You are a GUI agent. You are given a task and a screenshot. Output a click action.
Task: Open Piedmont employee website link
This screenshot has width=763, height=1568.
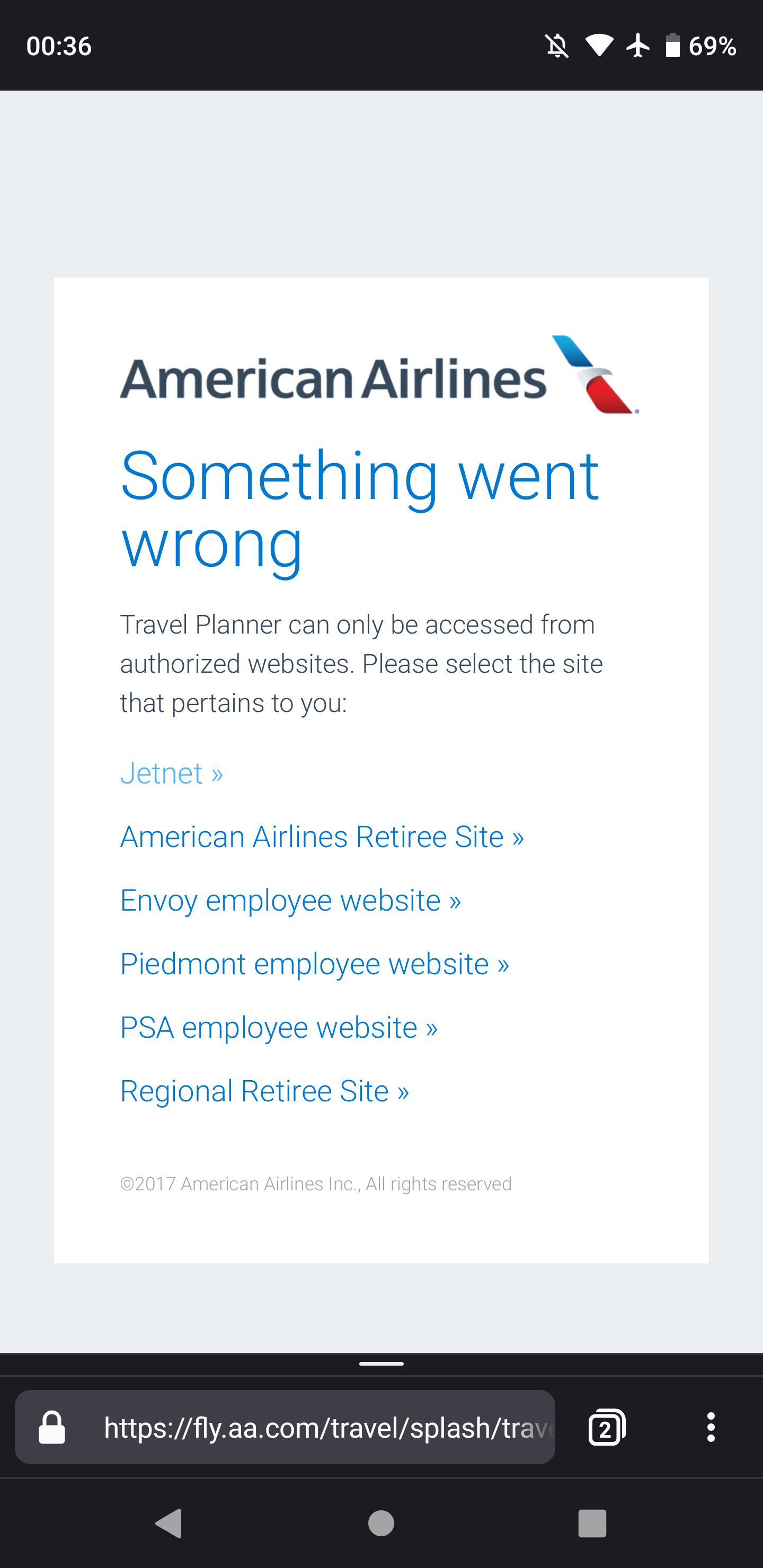pyautogui.click(x=315, y=964)
